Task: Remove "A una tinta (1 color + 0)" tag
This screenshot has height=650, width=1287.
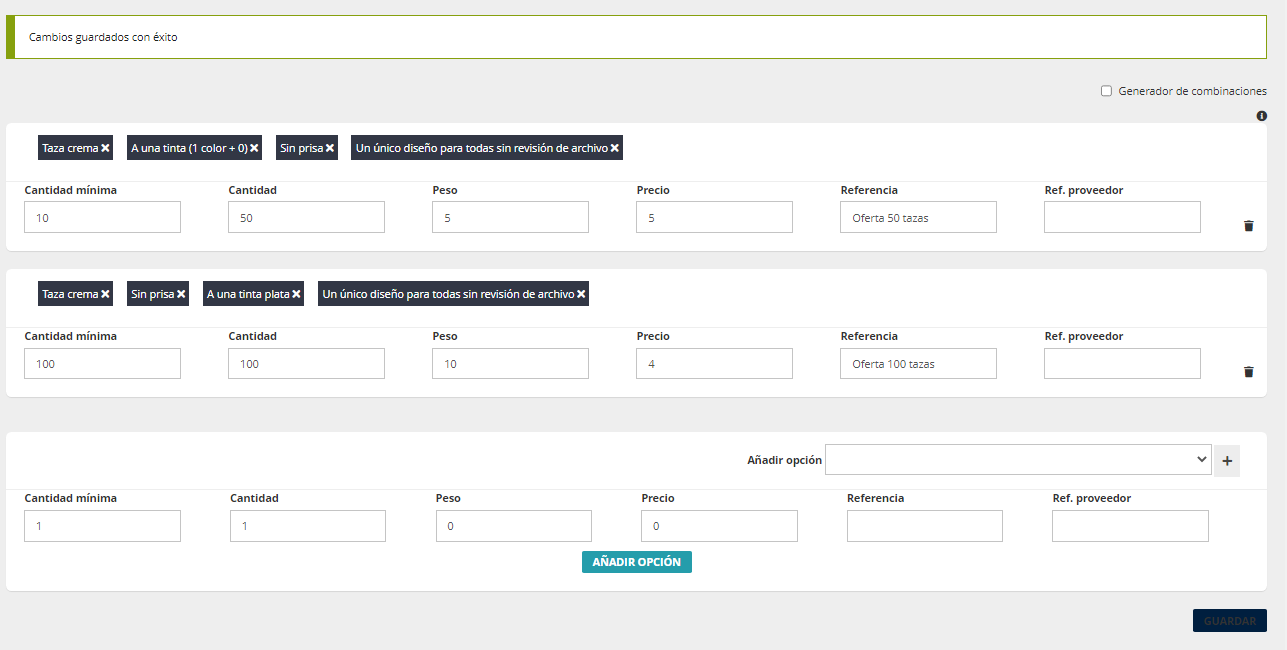Action: [254, 148]
